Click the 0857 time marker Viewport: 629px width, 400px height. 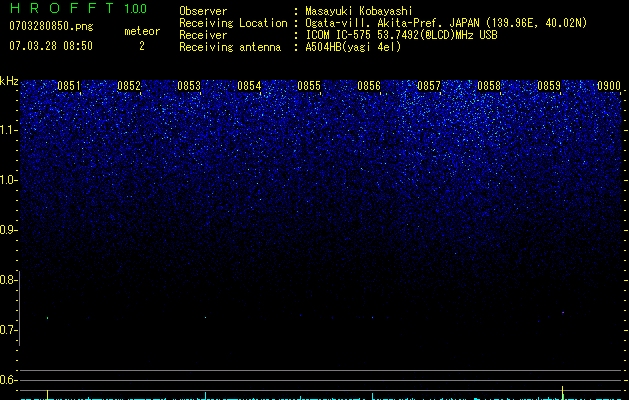(429, 86)
